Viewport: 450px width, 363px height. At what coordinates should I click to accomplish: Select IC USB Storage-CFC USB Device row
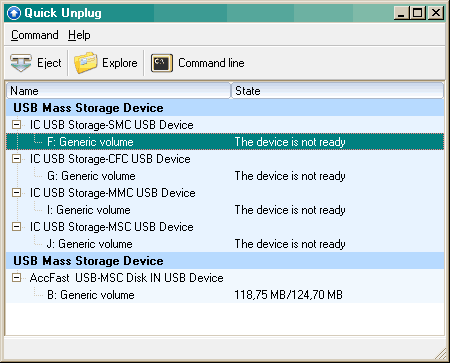(x=225, y=159)
